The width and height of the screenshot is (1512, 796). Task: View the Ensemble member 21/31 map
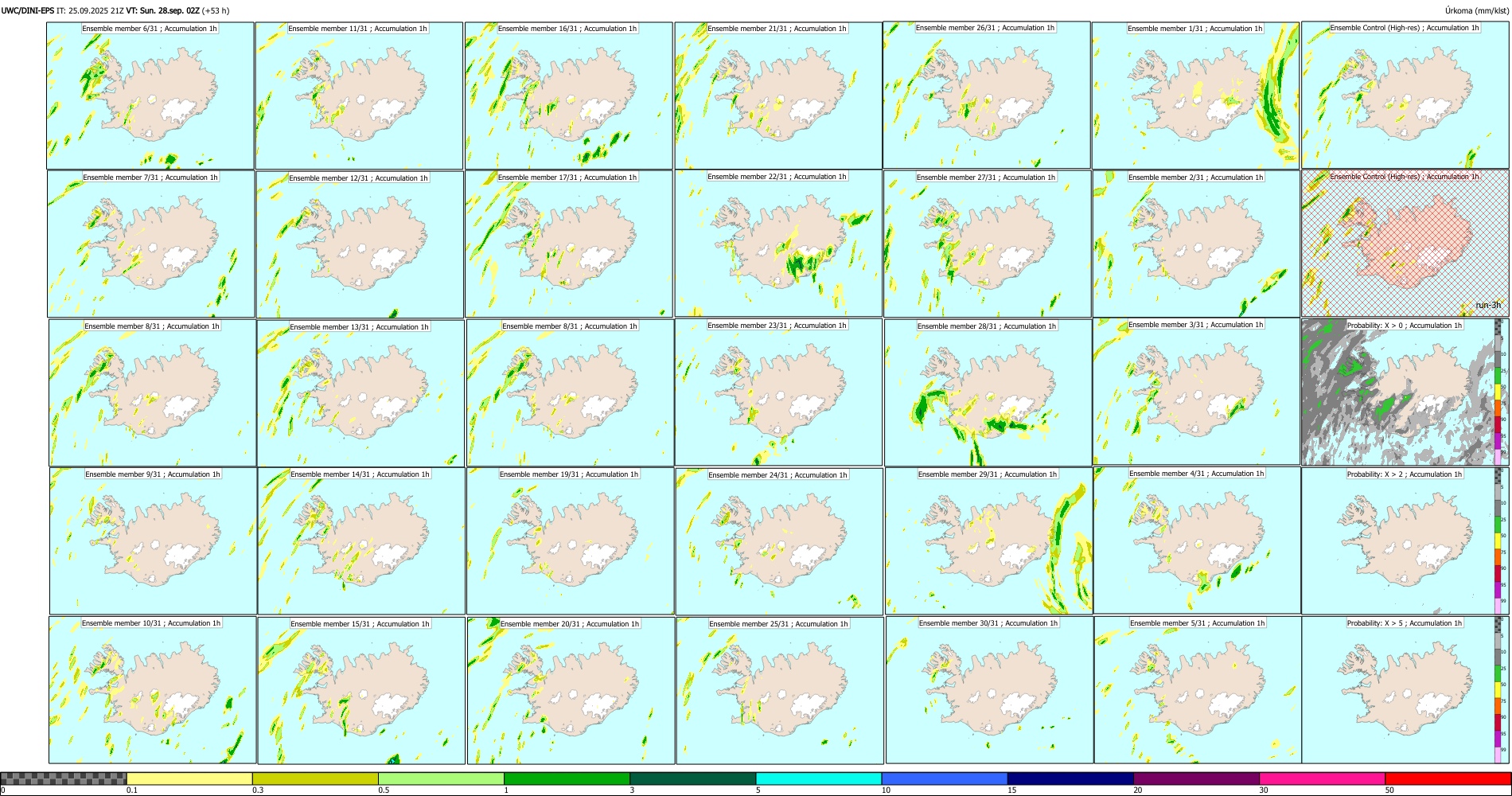(x=778, y=96)
